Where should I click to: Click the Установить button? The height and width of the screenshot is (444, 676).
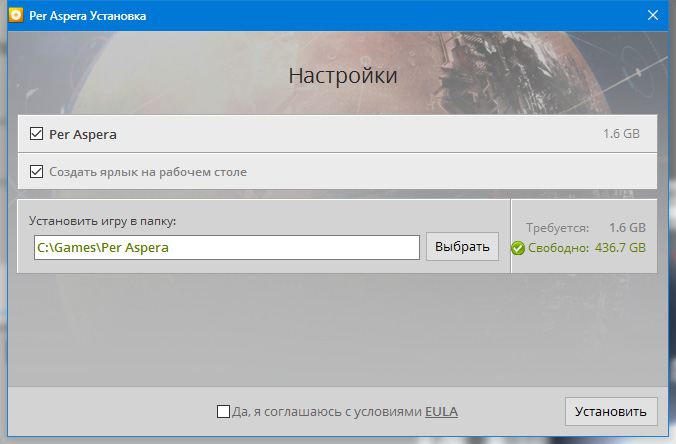click(x=611, y=412)
